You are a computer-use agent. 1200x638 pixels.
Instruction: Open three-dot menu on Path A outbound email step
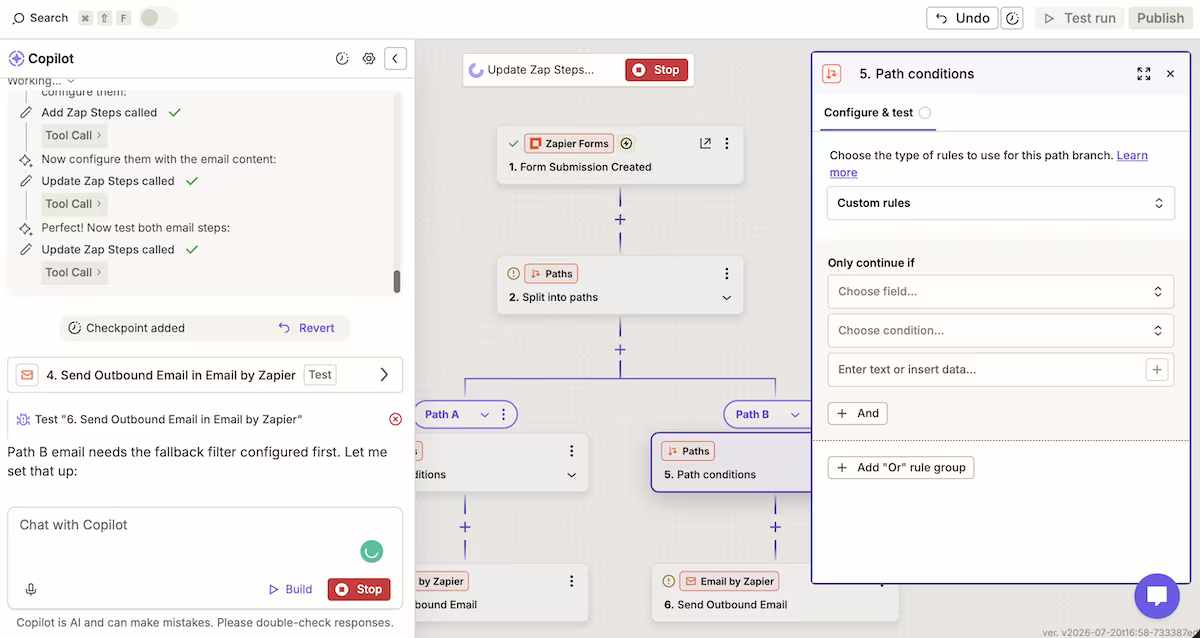572,581
